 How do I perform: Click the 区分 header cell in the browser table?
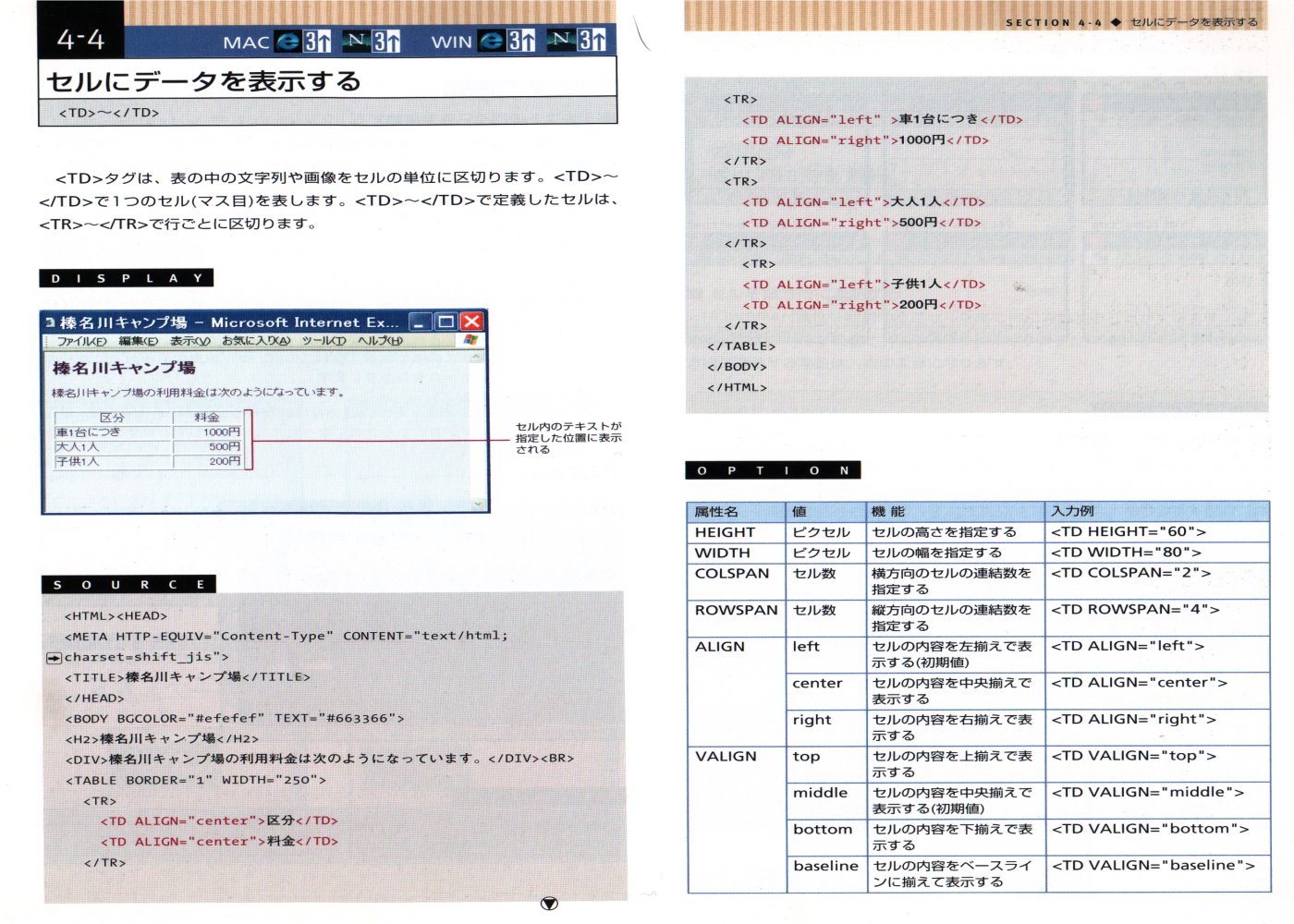[113, 418]
